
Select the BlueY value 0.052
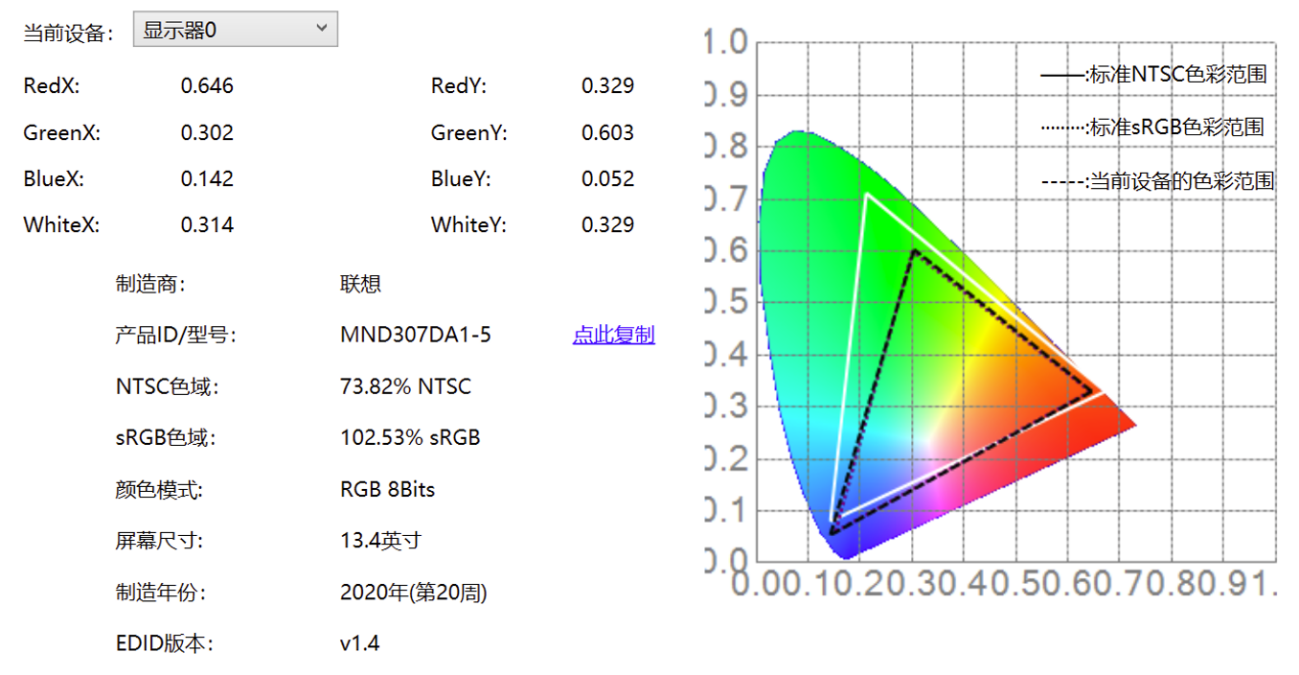pyautogui.click(x=608, y=178)
